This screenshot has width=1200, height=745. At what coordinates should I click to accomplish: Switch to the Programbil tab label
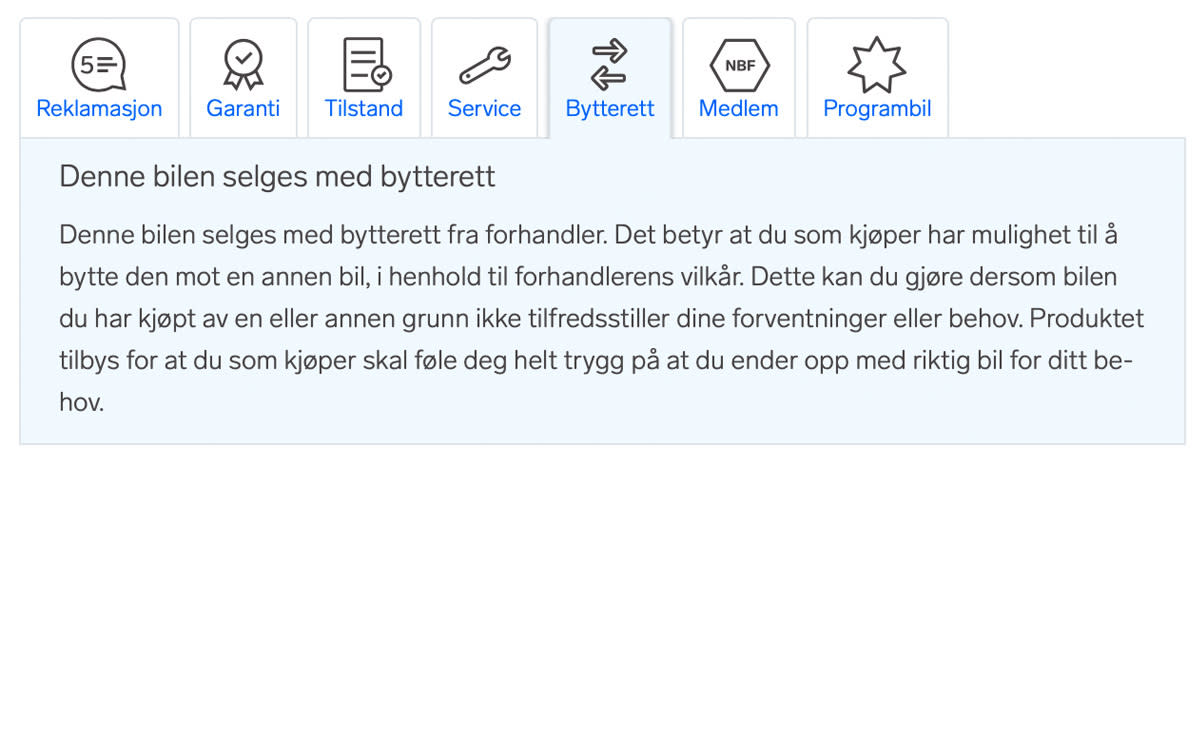pyautogui.click(x=877, y=108)
